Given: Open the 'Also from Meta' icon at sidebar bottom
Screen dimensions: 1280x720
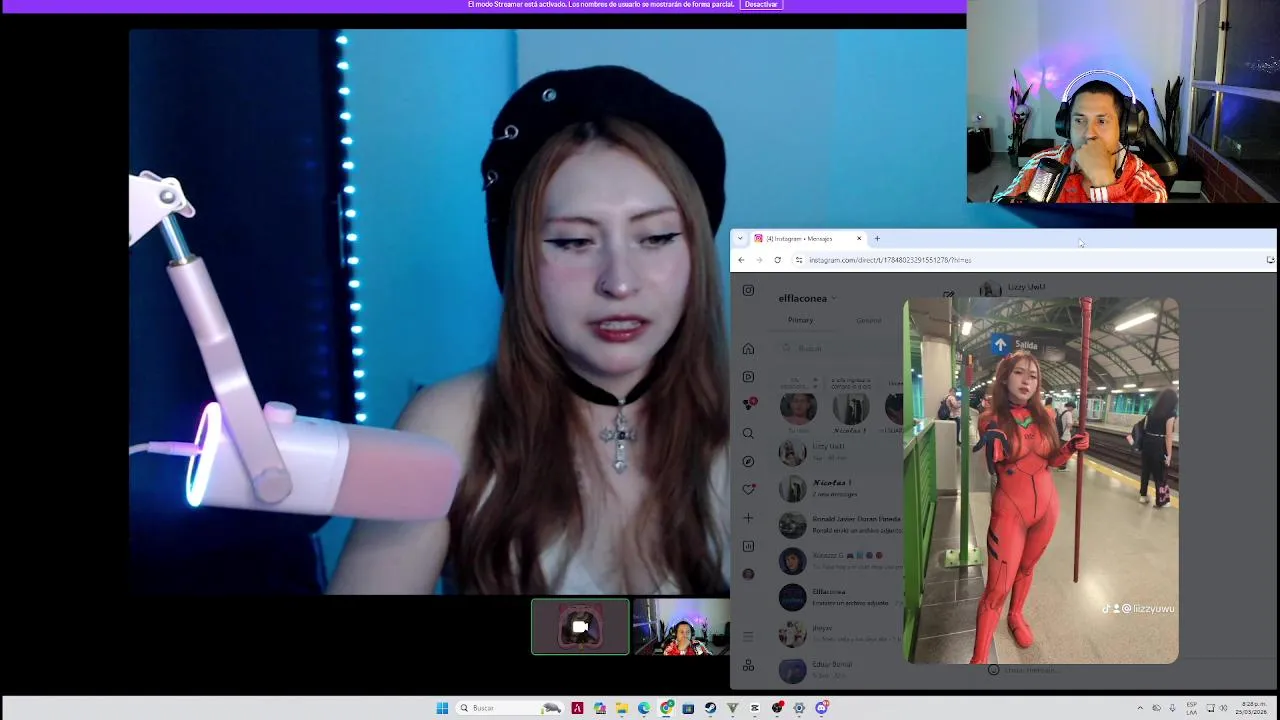Looking at the screenshot, I should click(748, 666).
